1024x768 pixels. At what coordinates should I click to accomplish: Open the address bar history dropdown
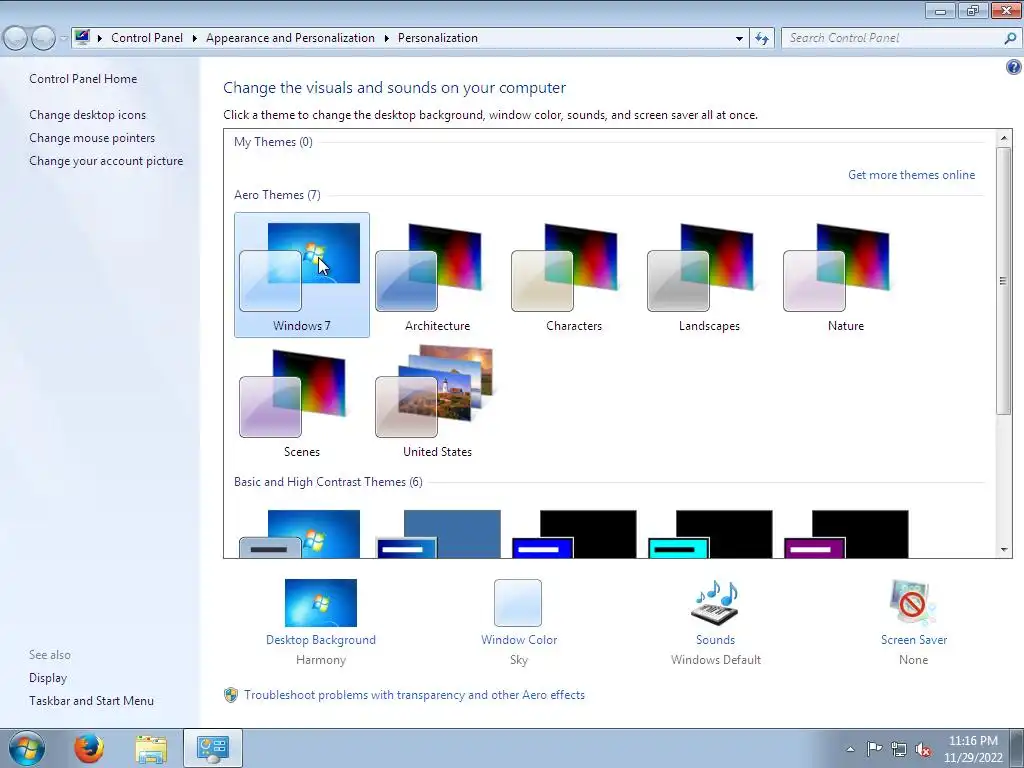click(739, 38)
